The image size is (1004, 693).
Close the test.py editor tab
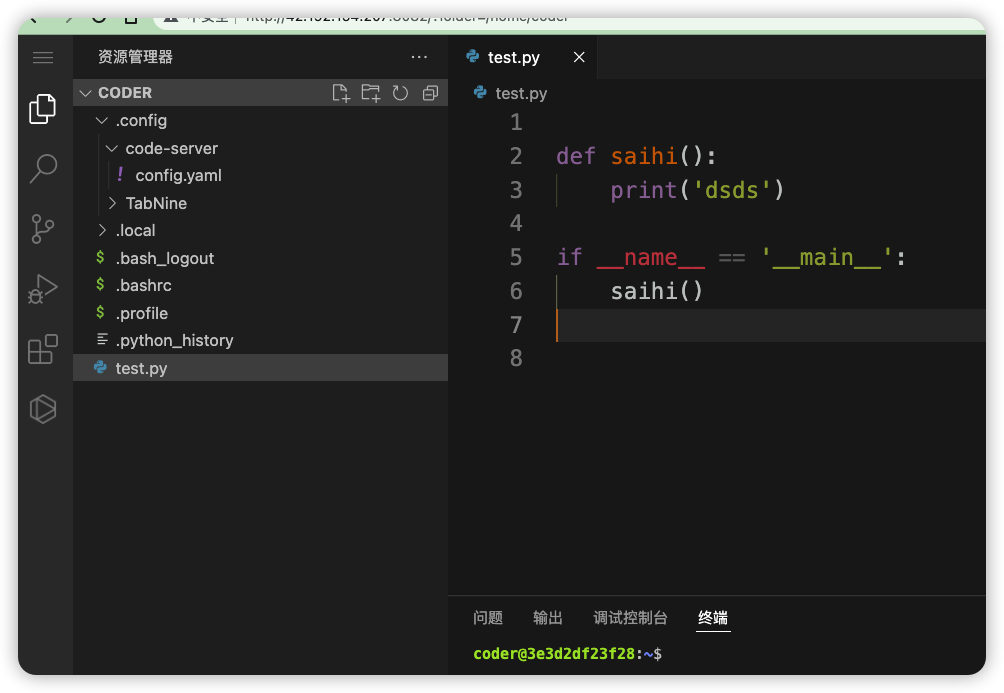pyautogui.click(x=579, y=58)
